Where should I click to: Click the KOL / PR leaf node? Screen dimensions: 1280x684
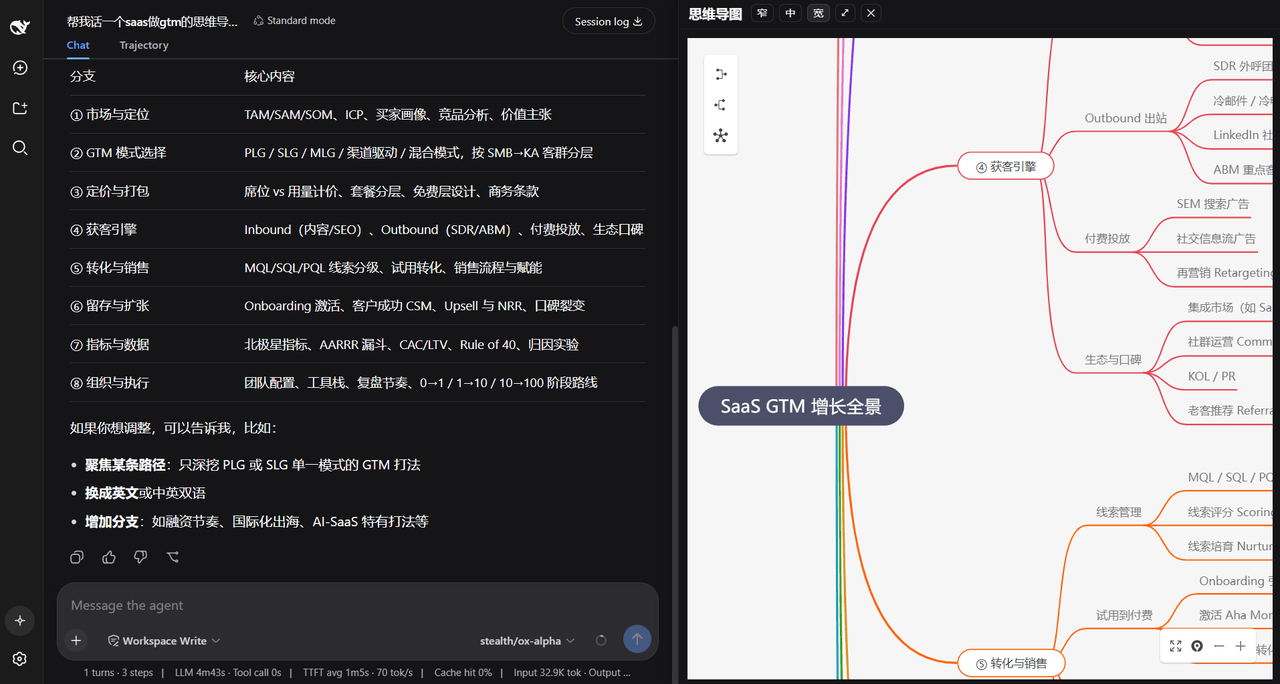coord(1211,377)
